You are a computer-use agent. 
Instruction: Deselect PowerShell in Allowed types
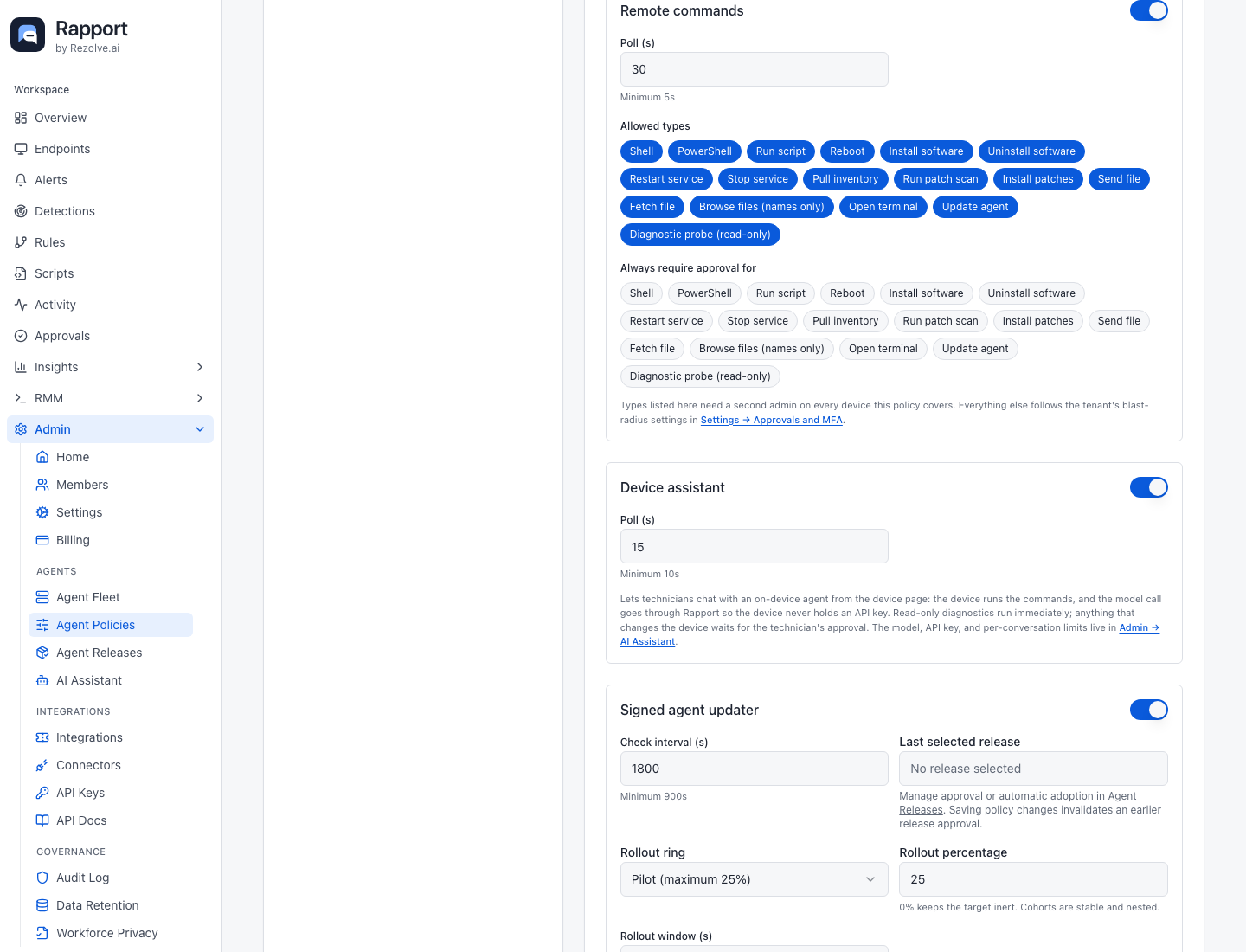click(704, 151)
